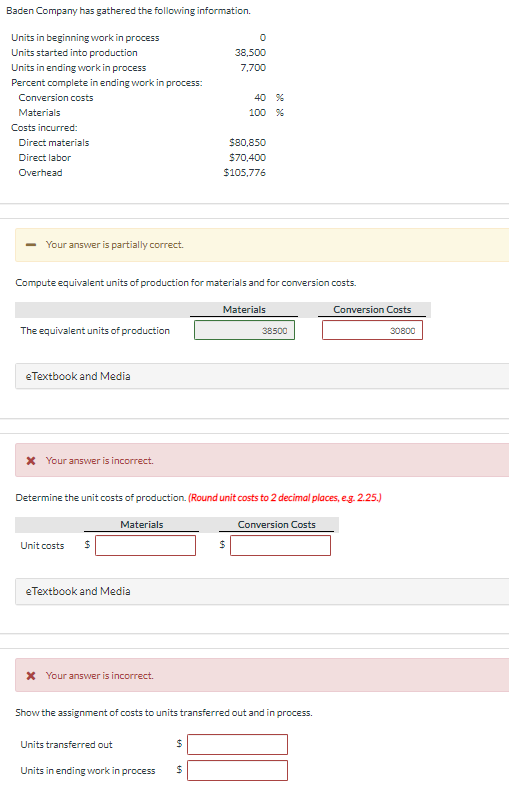Viewport: 509px width, 791px height.
Task: Click the first 'Your answer is incorrect' banner
Action: click(262, 460)
